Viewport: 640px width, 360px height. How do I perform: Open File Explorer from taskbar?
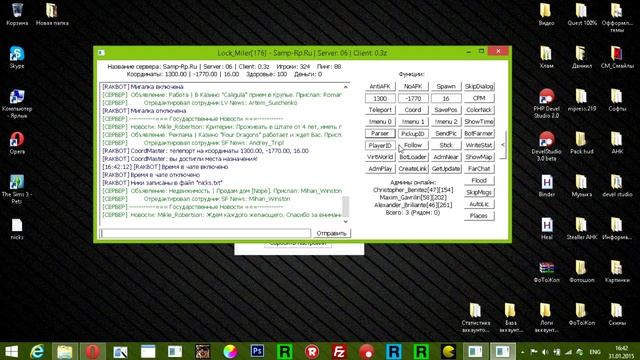click(64, 351)
